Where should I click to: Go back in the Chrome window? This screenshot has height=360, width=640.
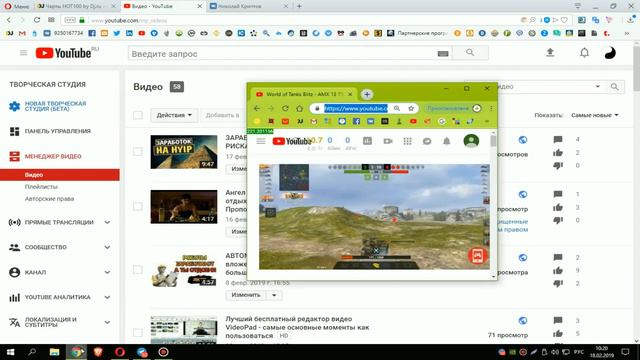tap(257, 108)
